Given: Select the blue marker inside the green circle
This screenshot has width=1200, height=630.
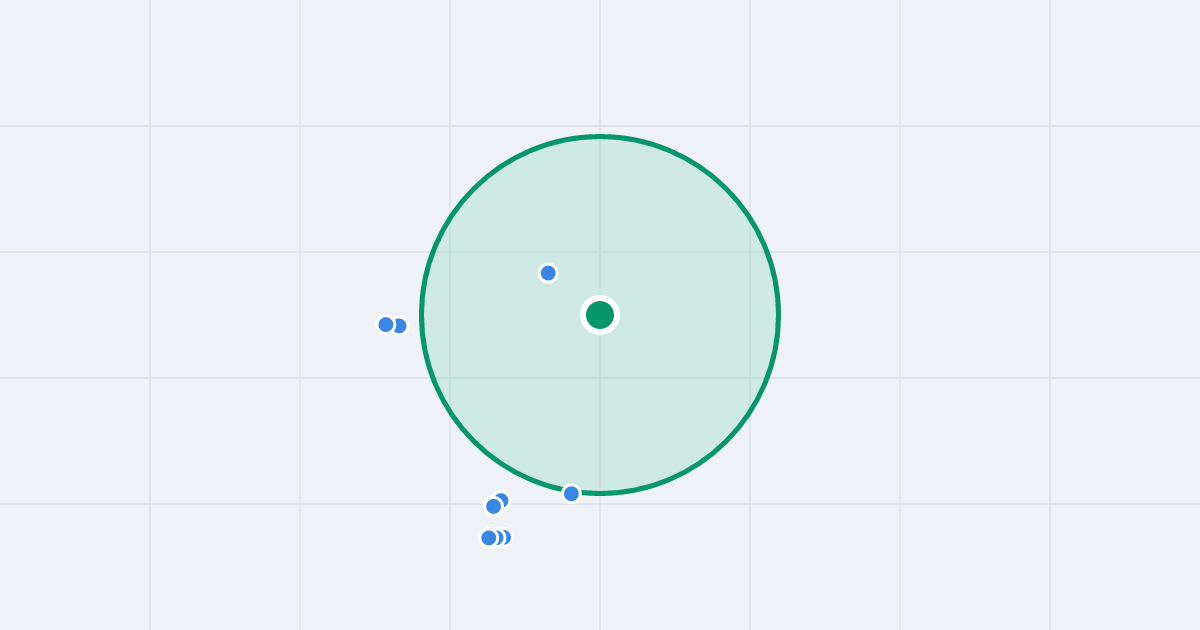Looking at the screenshot, I should 548,273.
